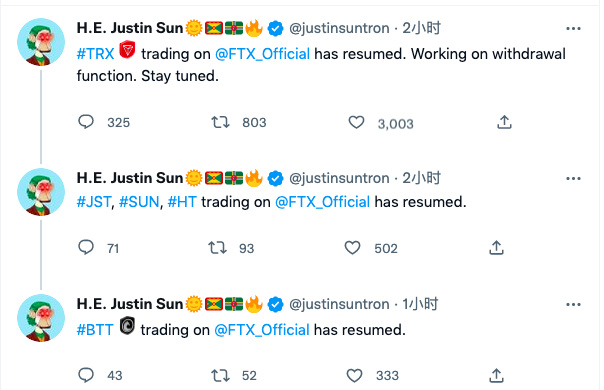Like the #BTT tweet with 333 likes
Screen dimensions: 604x390
[354, 375]
